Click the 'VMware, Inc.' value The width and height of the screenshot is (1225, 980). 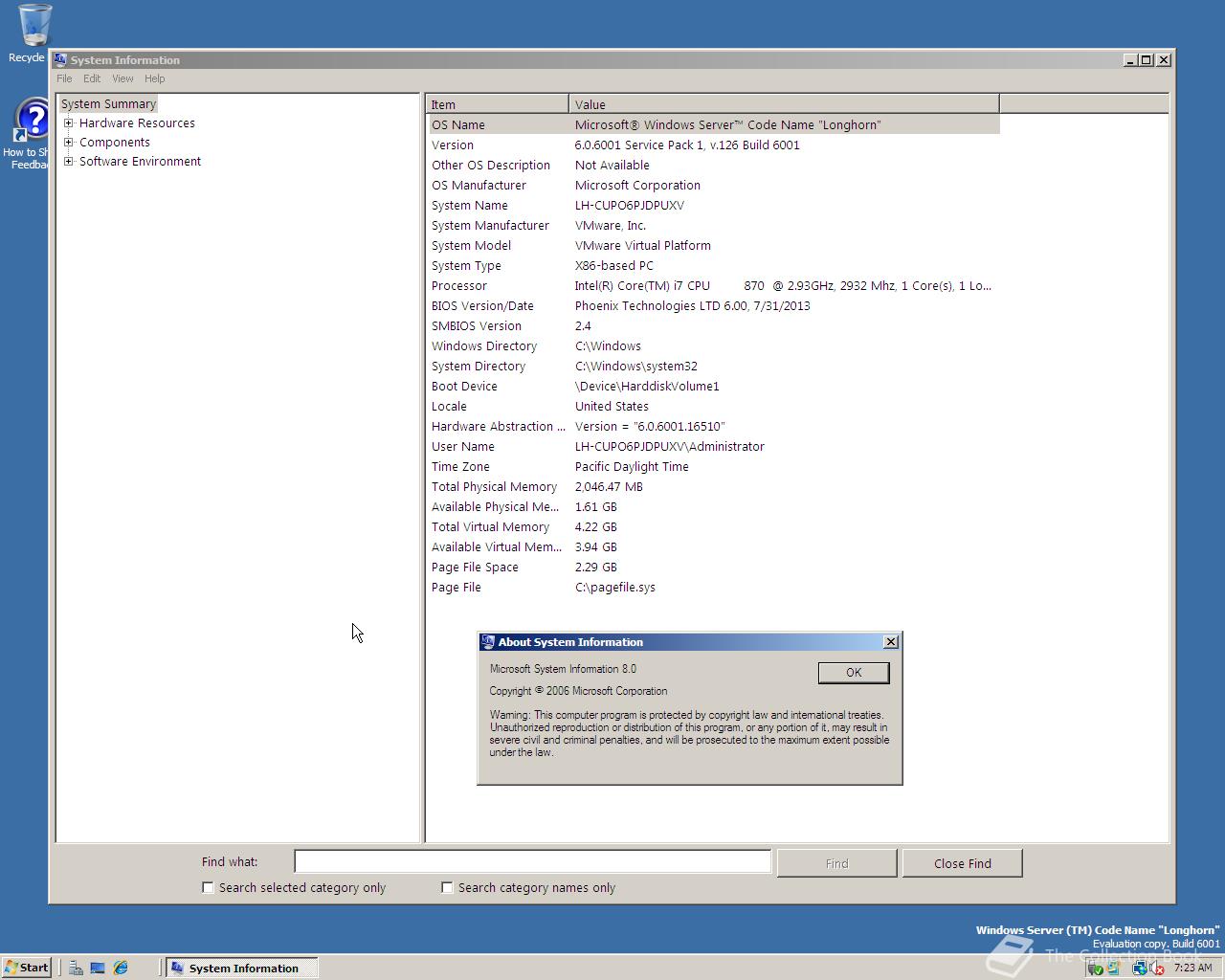[x=611, y=225]
